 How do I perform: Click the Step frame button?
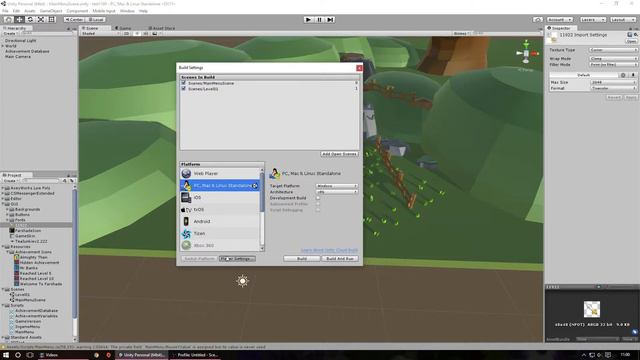pyautogui.click(x=330, y=19)
